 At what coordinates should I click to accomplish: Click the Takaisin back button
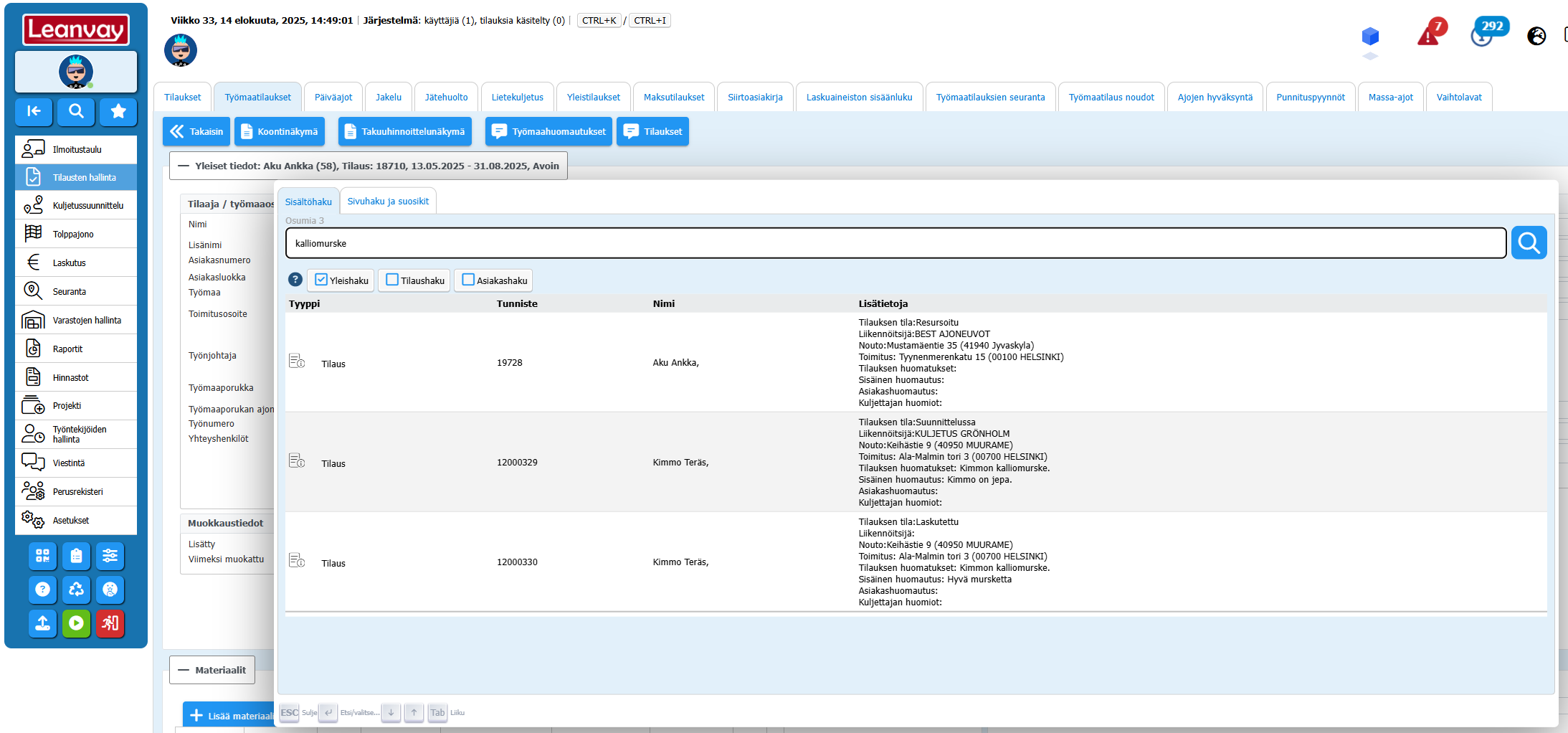[196, 131]
